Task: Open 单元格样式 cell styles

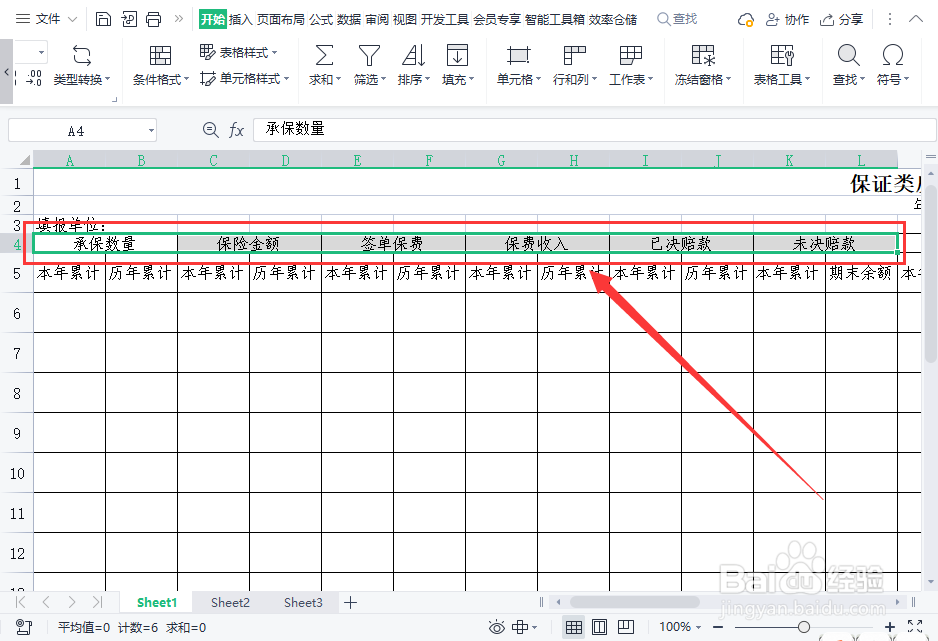Action: coord(245,78)
